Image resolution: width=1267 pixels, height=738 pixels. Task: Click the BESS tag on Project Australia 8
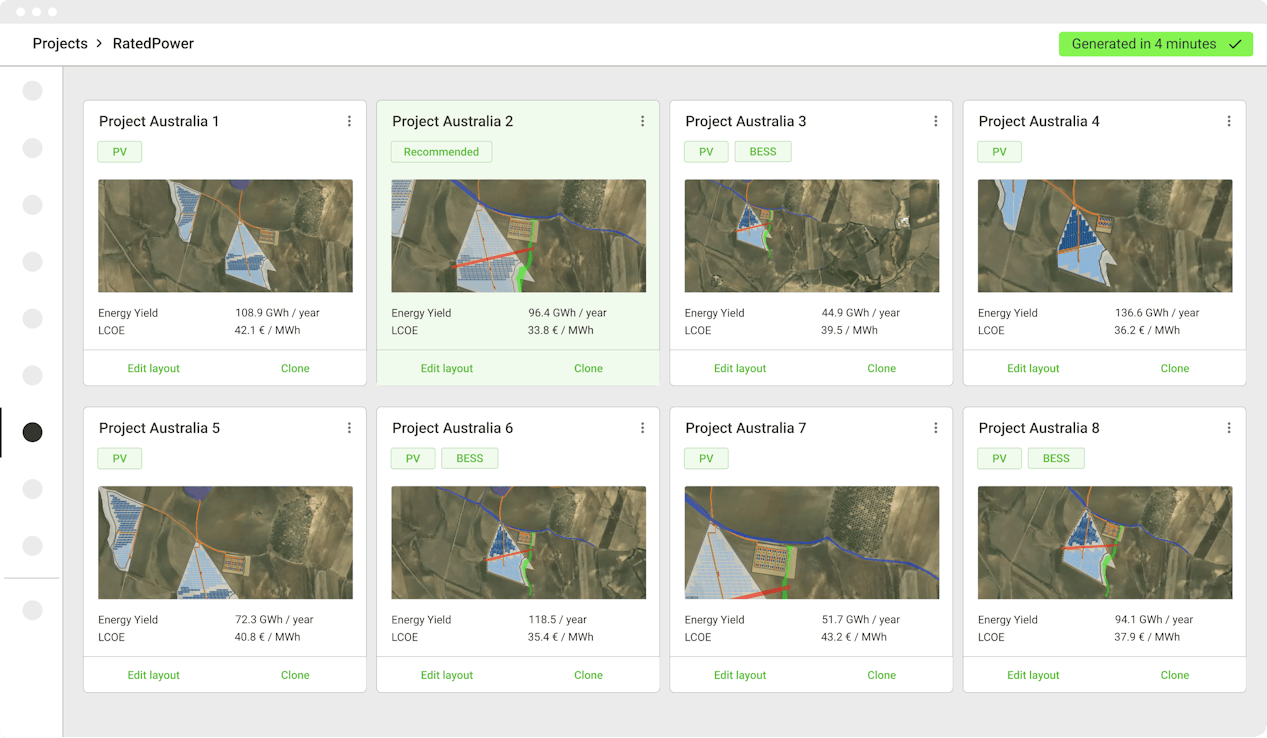click(x=1056, y=459)
